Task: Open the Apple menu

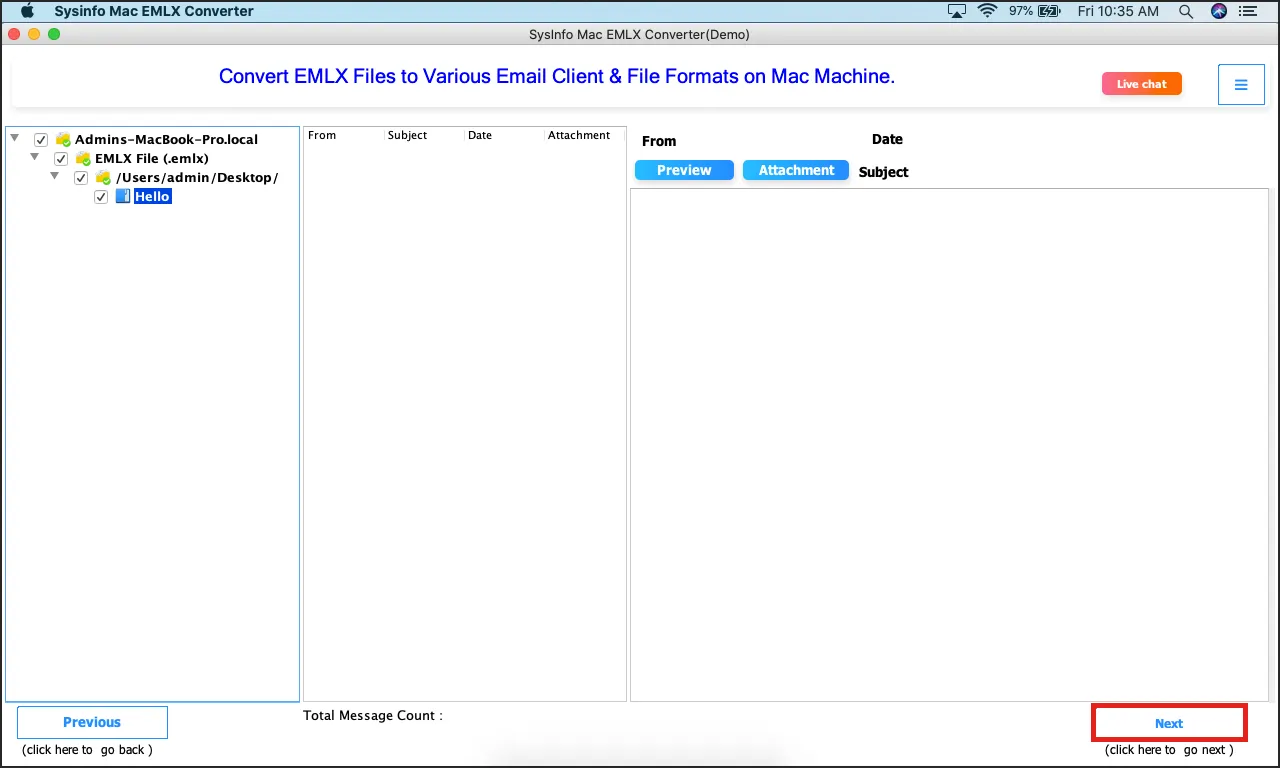Action: click(x=28, y=11)
